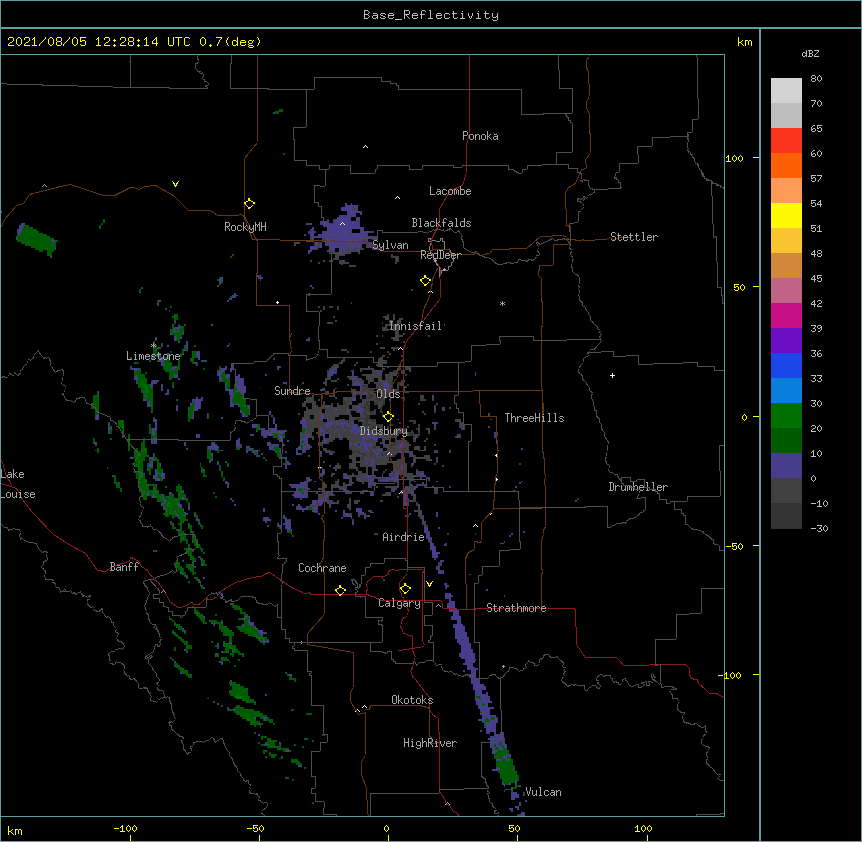The width and height of the screenshot is (862, 842).
Task: Click the yellow diamond marker above Calgary
Action: (x=405, y=589)
